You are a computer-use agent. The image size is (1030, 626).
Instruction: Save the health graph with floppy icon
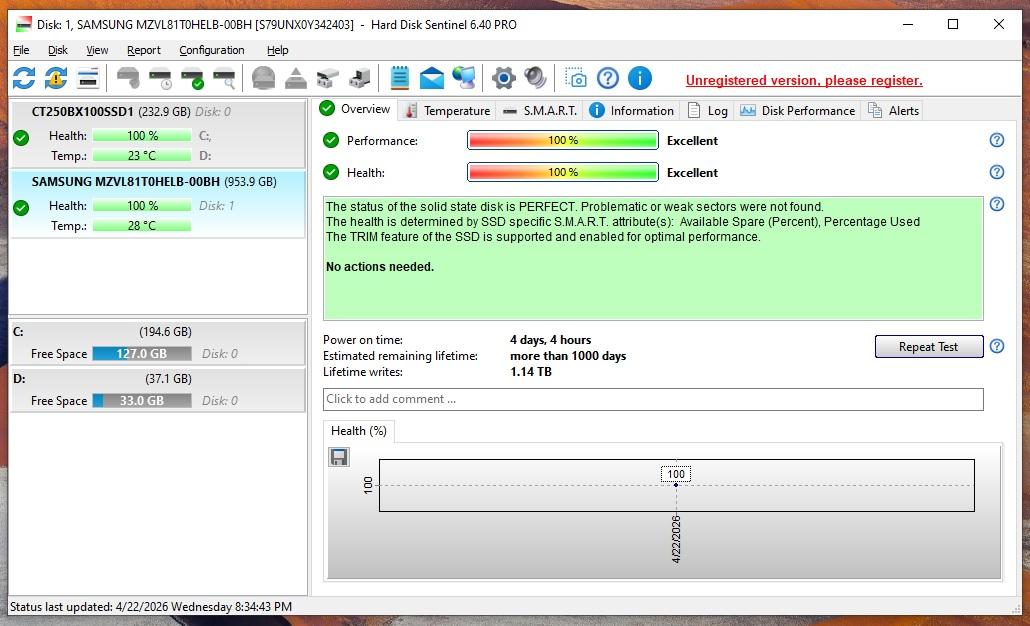point(339,457)
